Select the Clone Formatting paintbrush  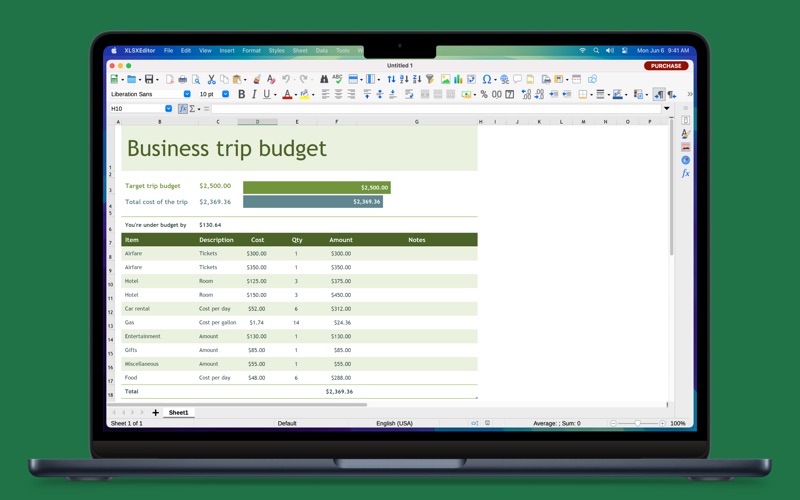257,79
